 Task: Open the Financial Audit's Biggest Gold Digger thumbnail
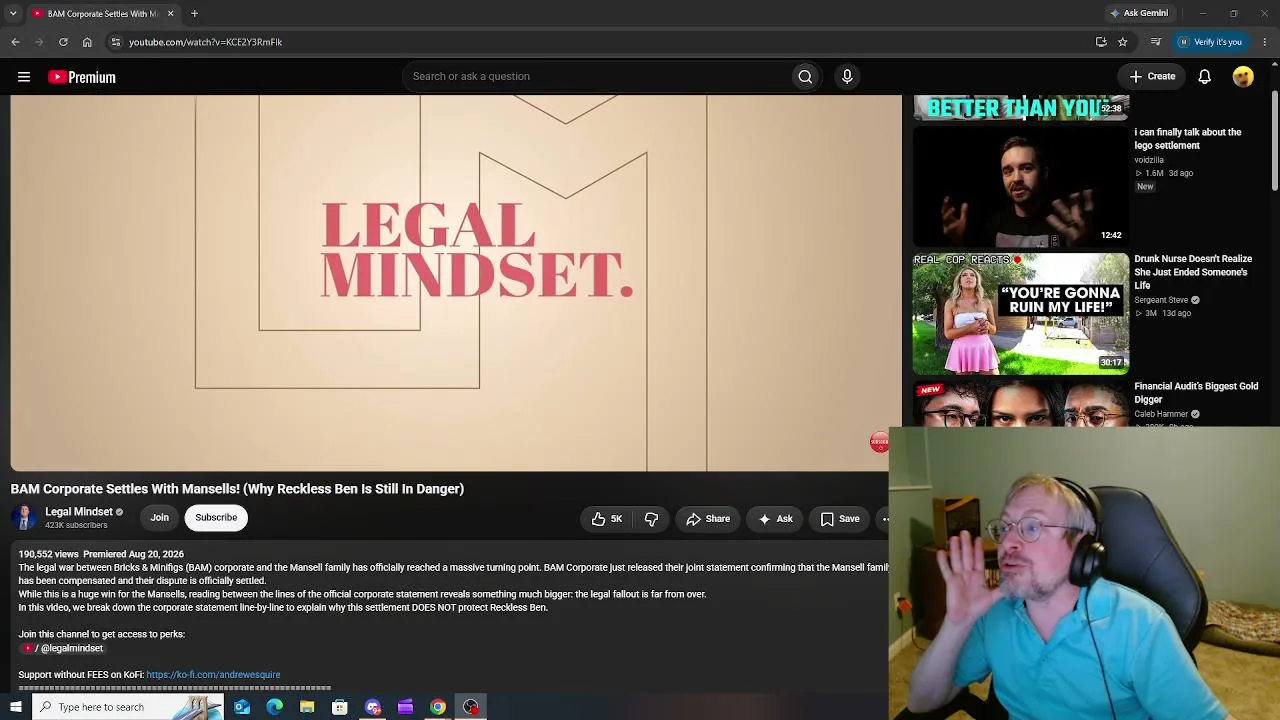[1021, 404]
